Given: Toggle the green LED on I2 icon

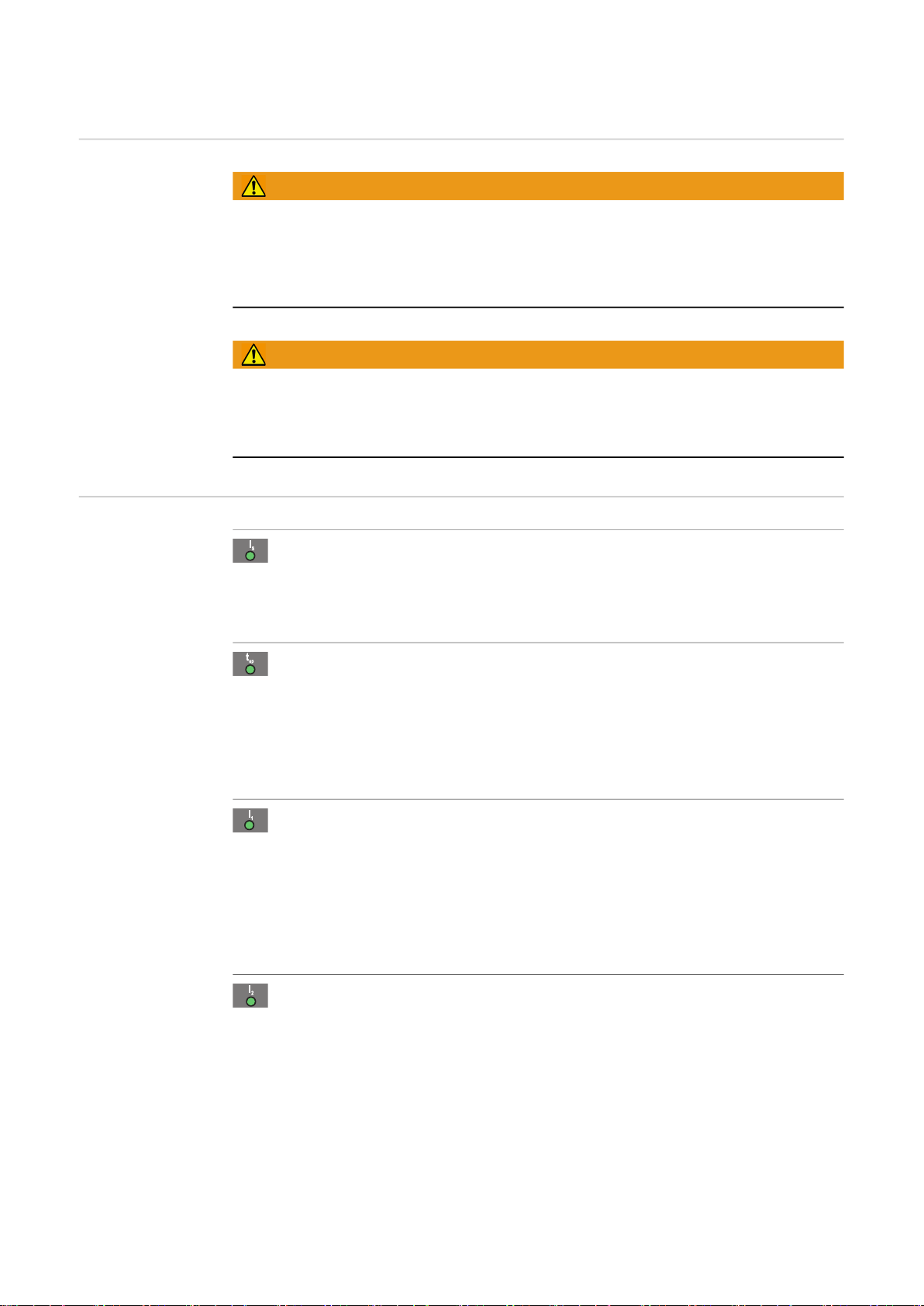Looking at the screenshot, I should pos(250,1001).
